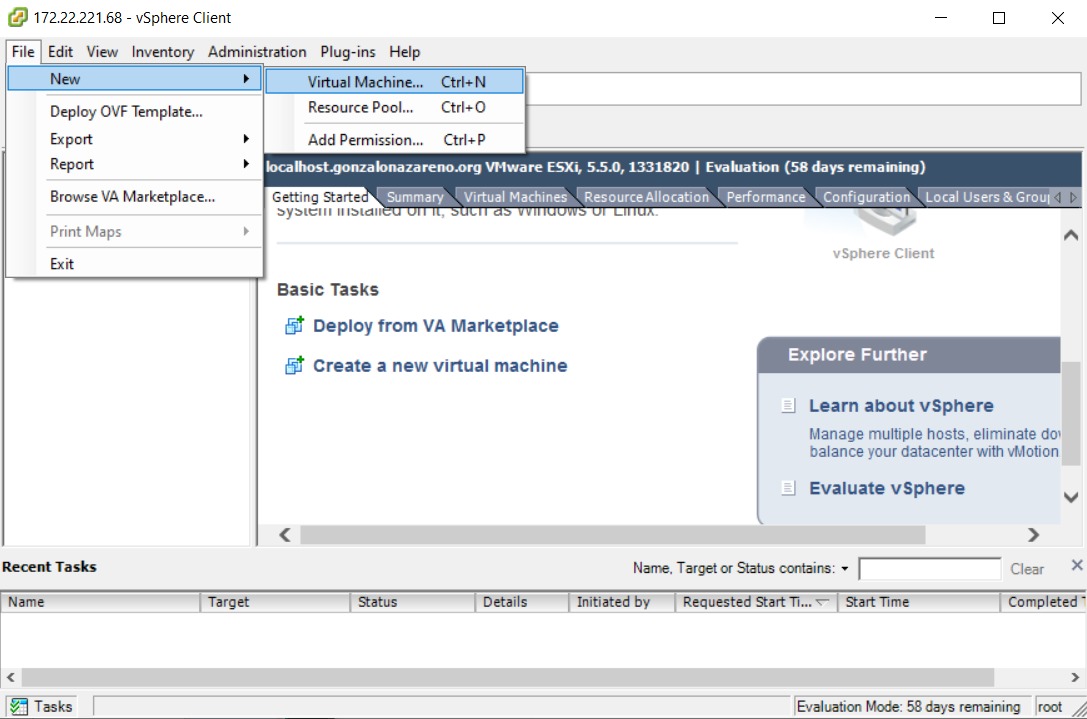Switch to the Summary tab

[415, 197]
